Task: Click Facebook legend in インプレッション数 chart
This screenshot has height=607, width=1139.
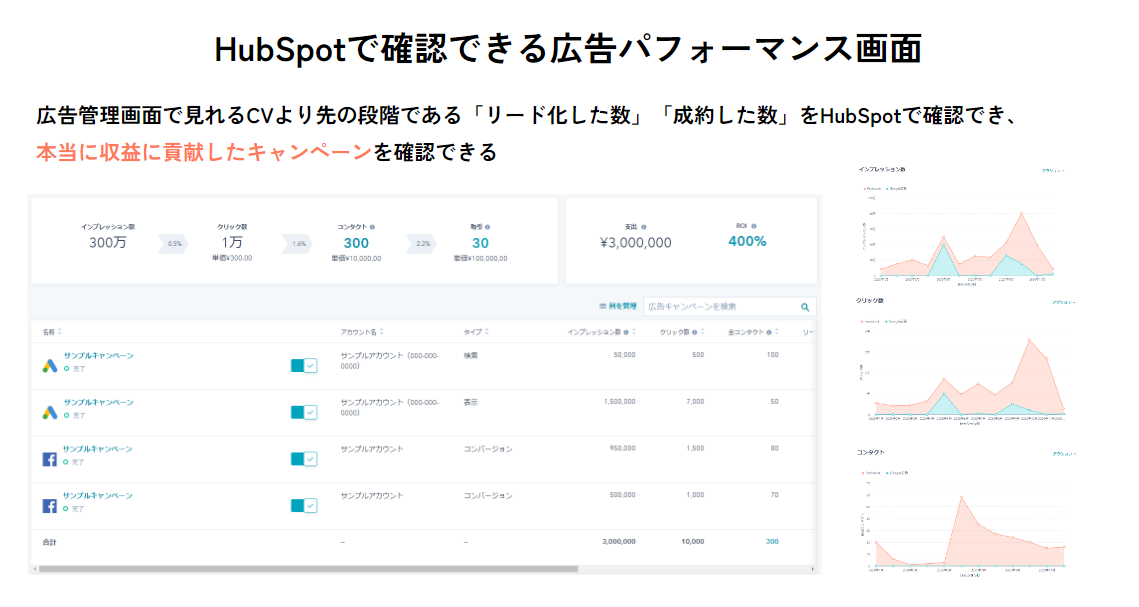Action: (x=872, y=189)
